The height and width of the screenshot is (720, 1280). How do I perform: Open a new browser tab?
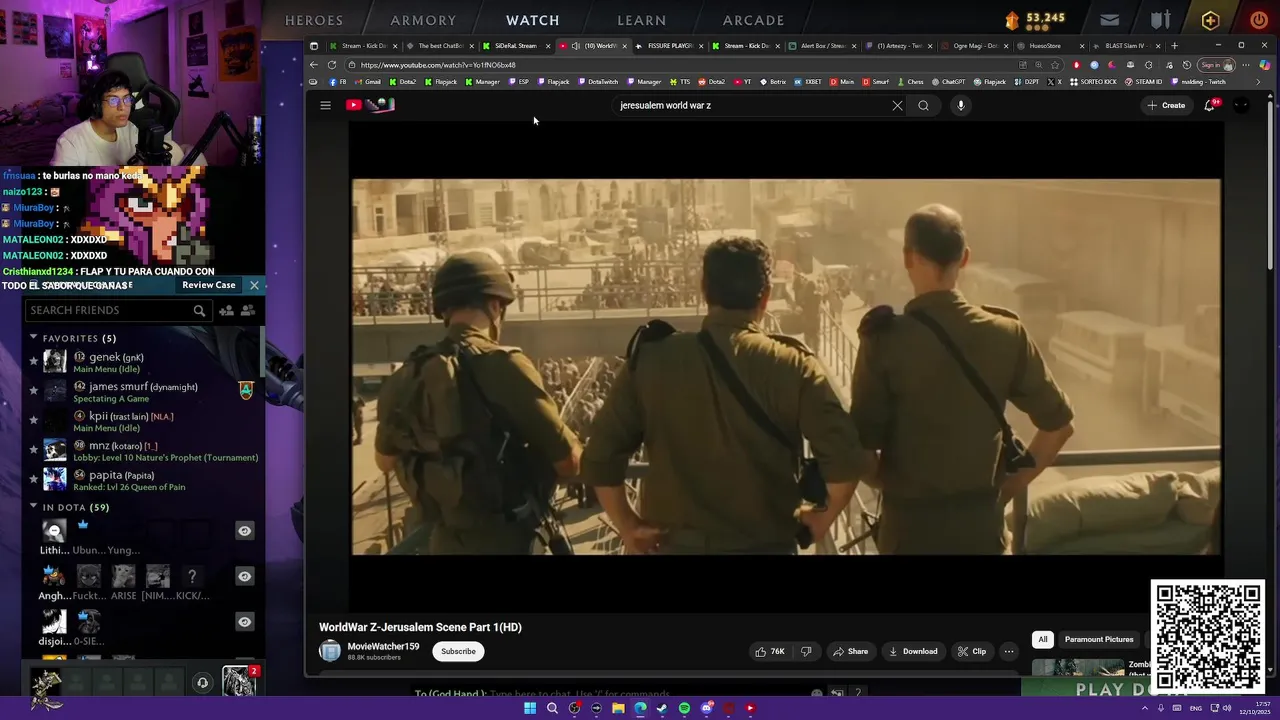tap(1174, 45)
